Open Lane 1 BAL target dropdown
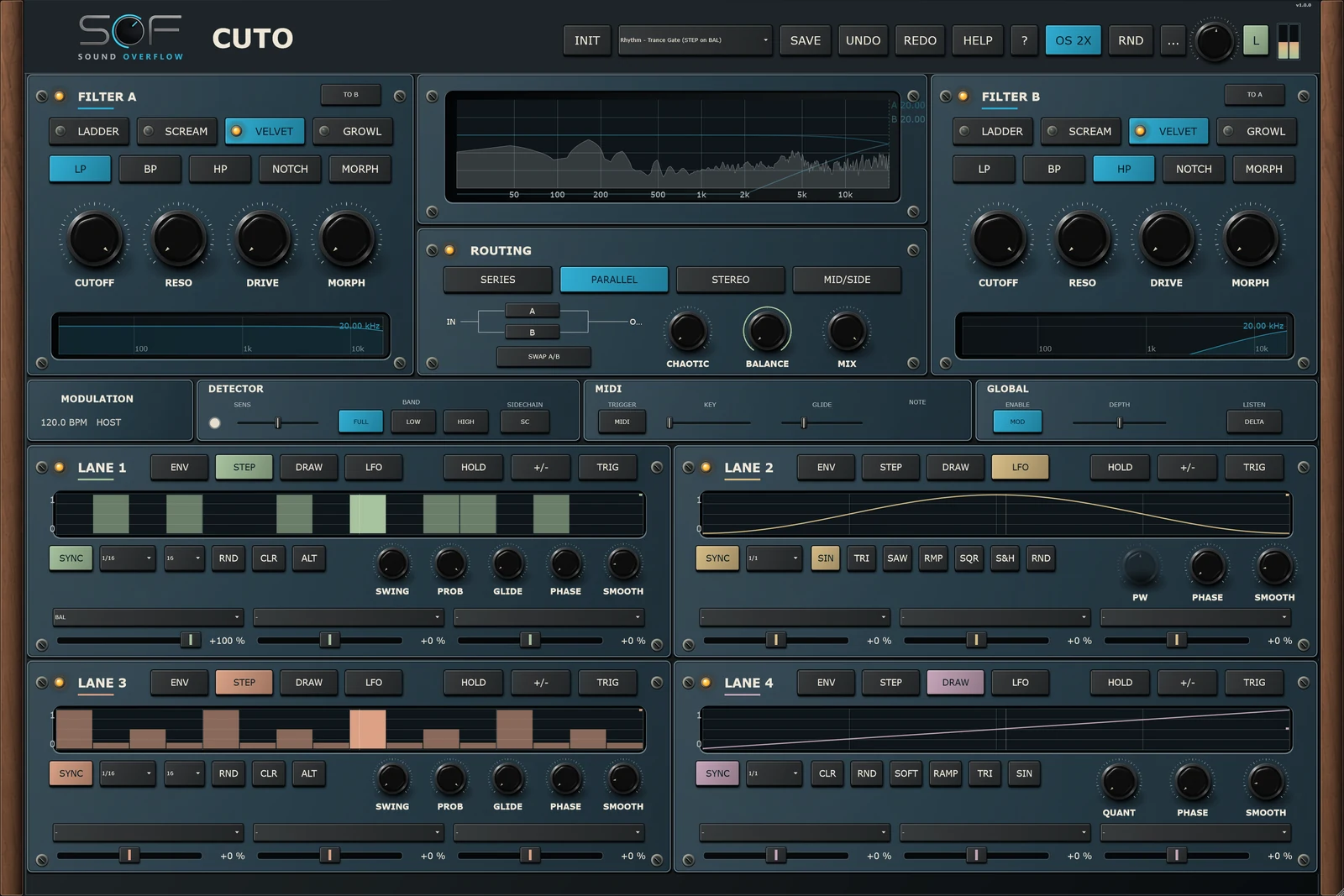Viewport: 1344px width, 896px height. click(148, 617)
